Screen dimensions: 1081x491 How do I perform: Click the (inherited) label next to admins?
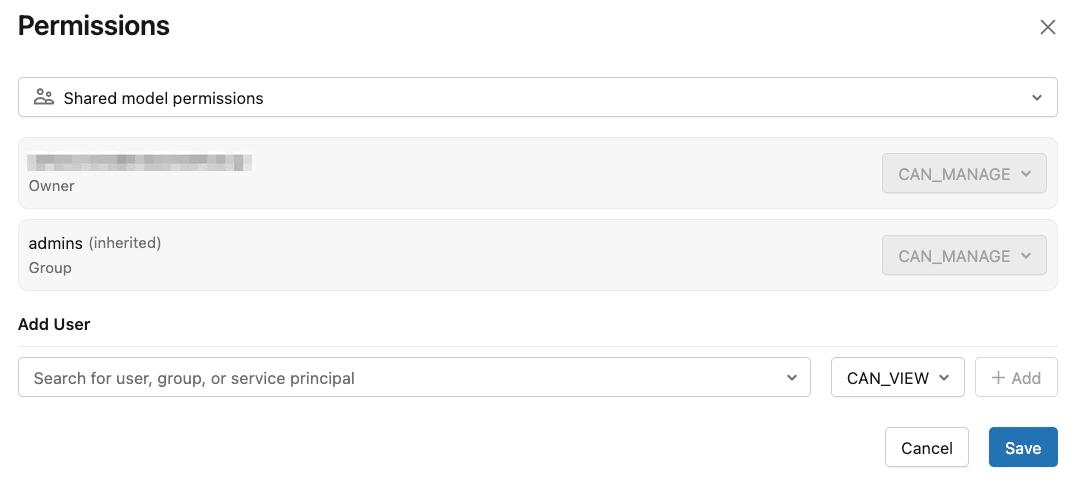click(x=125, y=243)
